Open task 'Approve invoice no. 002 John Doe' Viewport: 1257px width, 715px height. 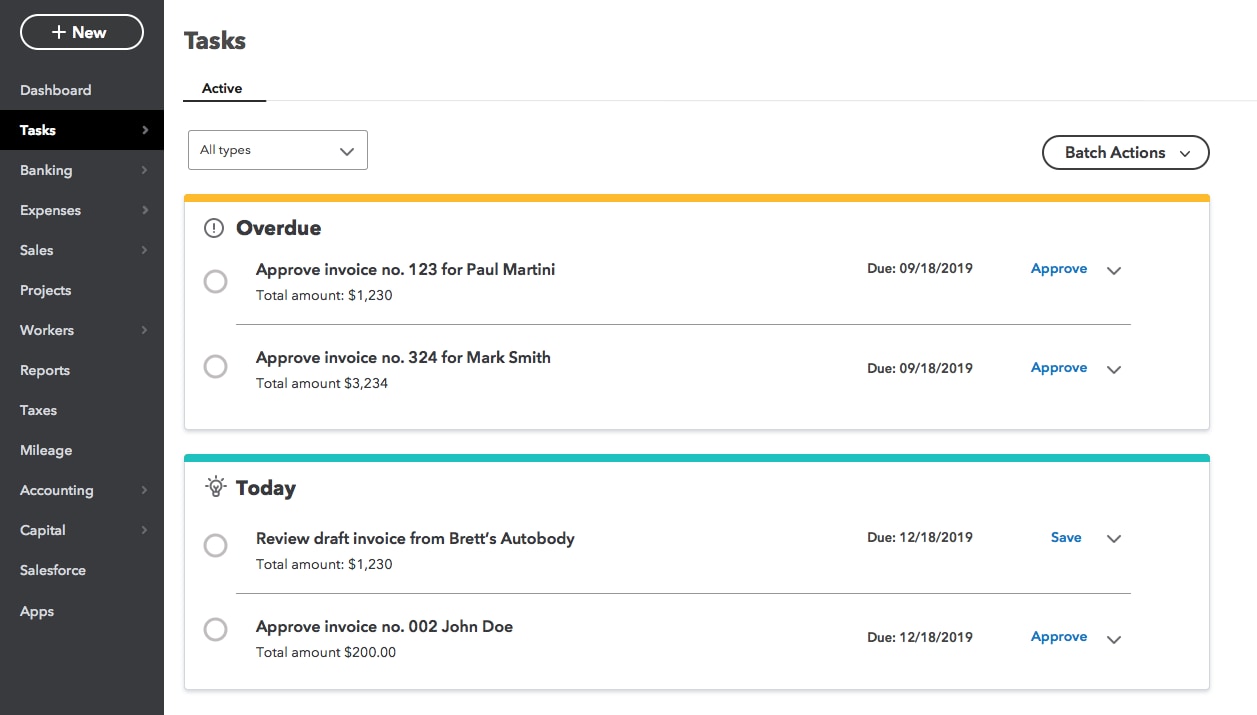384,627
